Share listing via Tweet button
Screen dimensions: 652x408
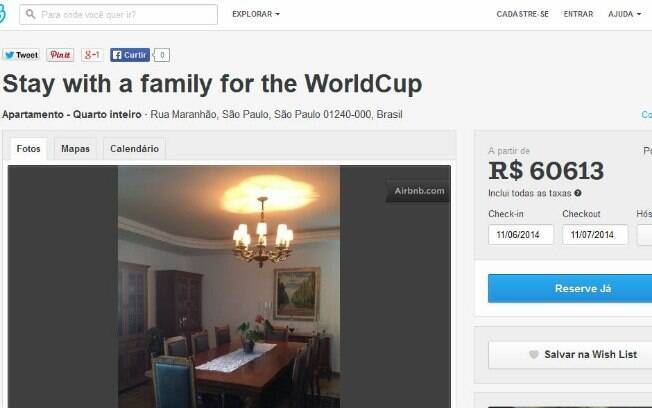21,55
